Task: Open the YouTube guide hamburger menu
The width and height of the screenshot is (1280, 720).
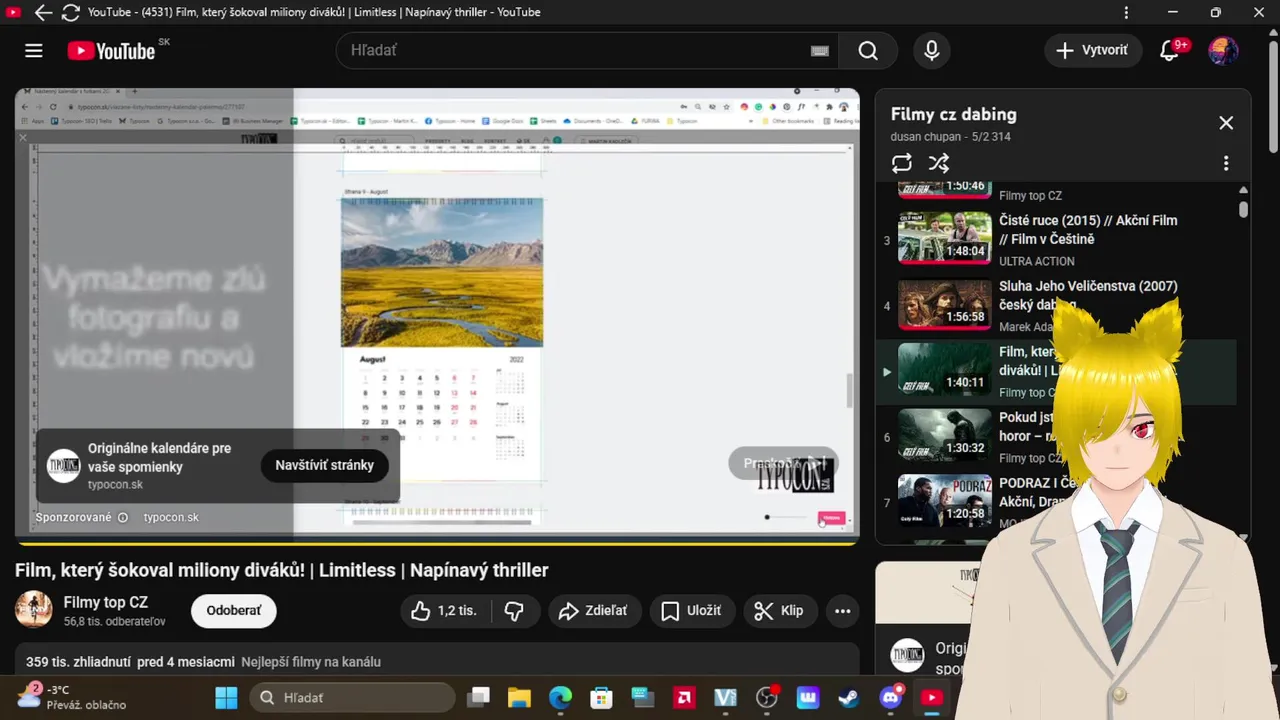Action: point(34,51)
